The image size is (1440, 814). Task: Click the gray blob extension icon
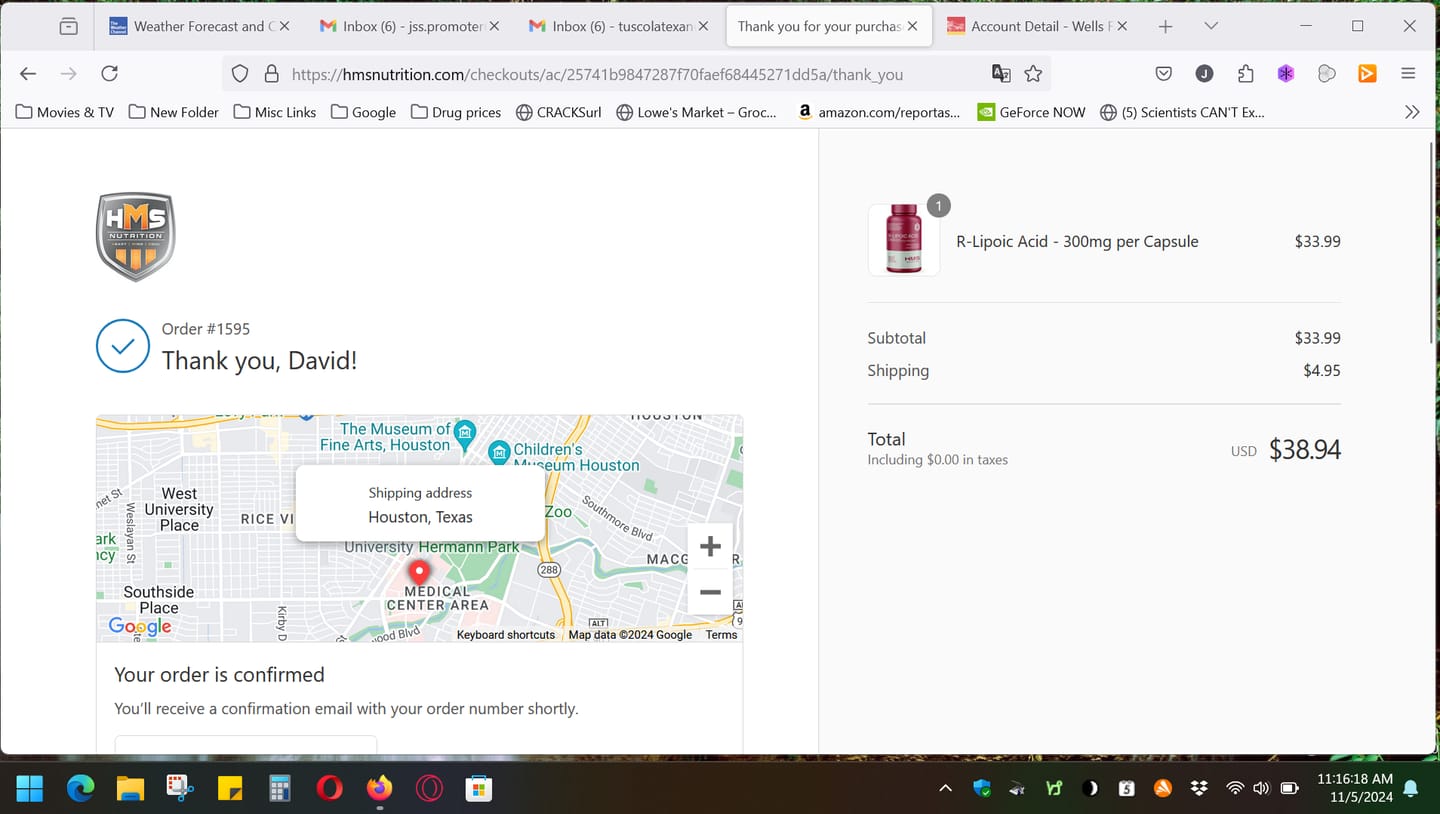click(x=1327, y=73)
